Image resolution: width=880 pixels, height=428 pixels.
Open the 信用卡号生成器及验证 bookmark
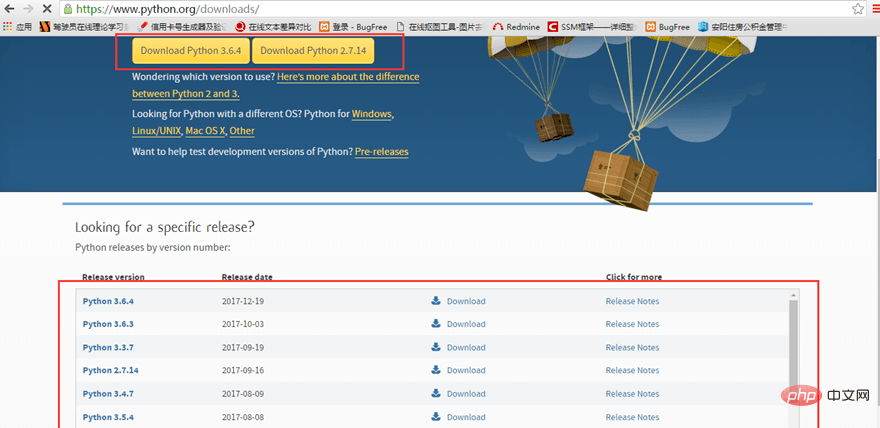[x=181, y=26]
